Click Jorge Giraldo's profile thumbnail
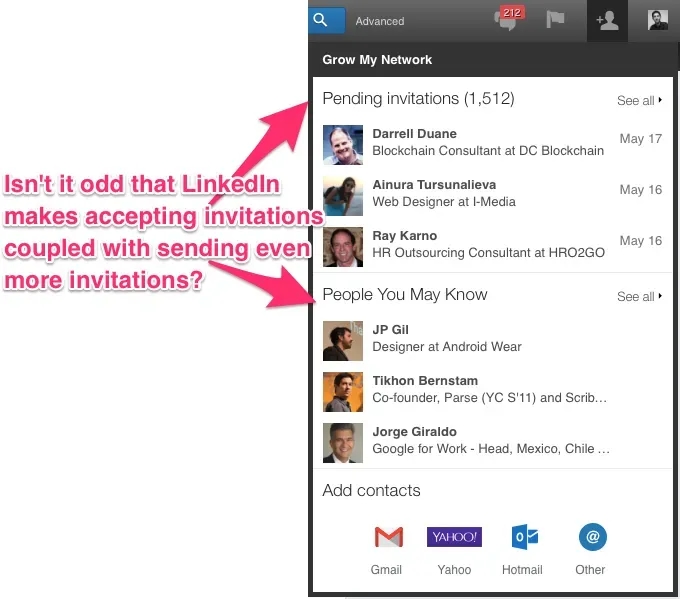680x599 pixels. coord(343,443)
